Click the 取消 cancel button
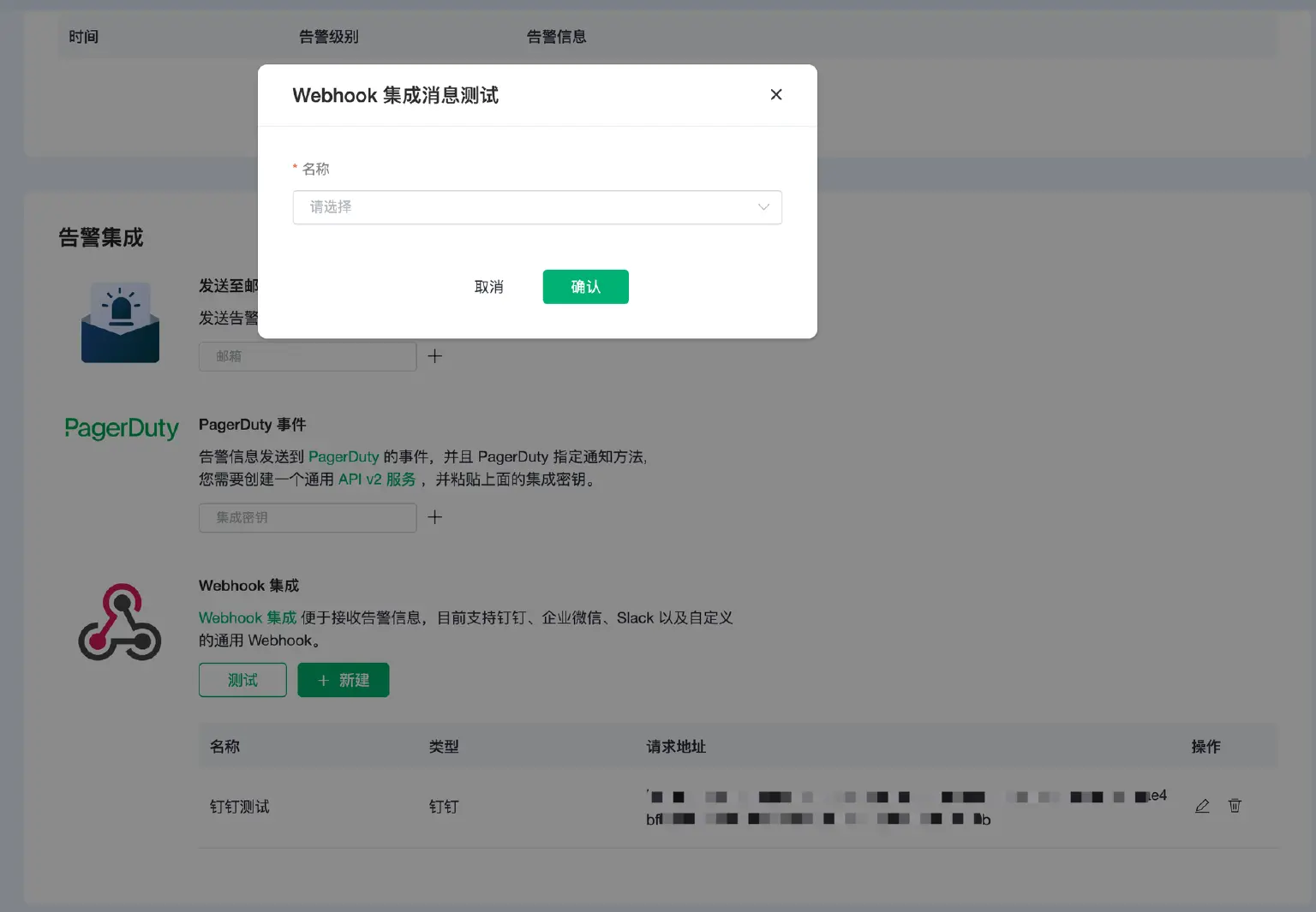Viewport: 1316px width, 912px height. (x=489, y=287)
